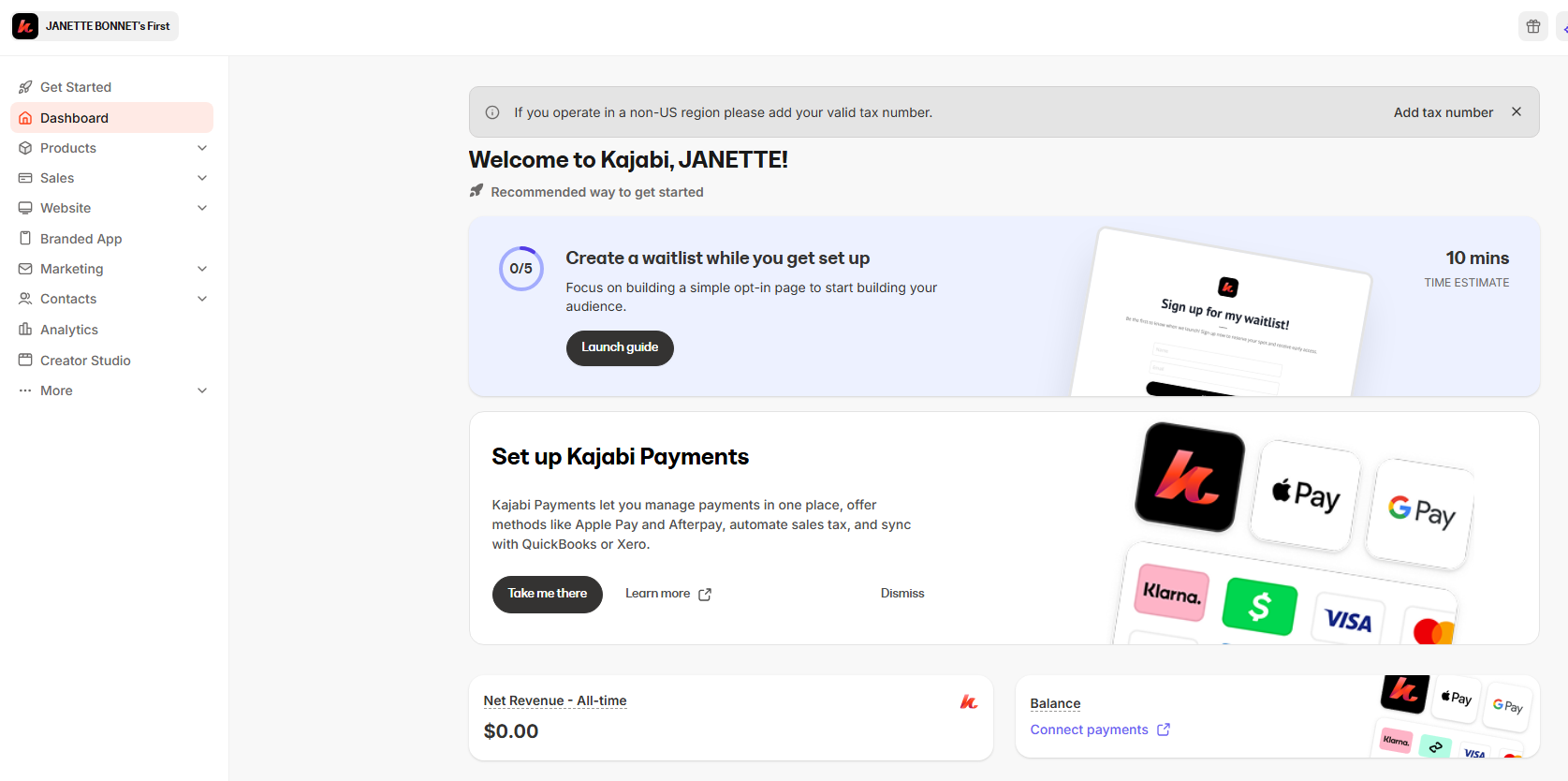Click the 0/5 progress circle

click(x=520, y=269)
